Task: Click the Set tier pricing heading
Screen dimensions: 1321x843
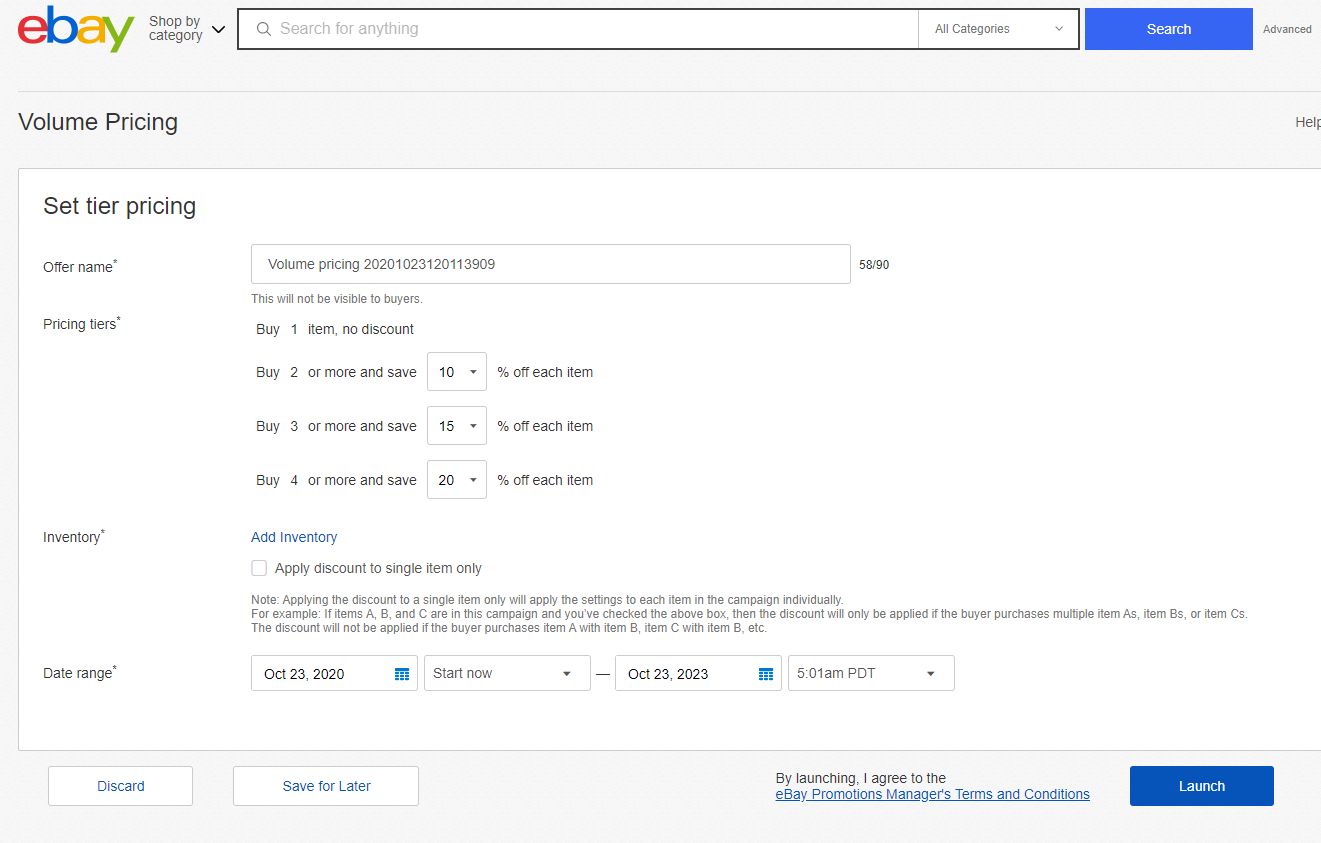Action: [120, 206]
